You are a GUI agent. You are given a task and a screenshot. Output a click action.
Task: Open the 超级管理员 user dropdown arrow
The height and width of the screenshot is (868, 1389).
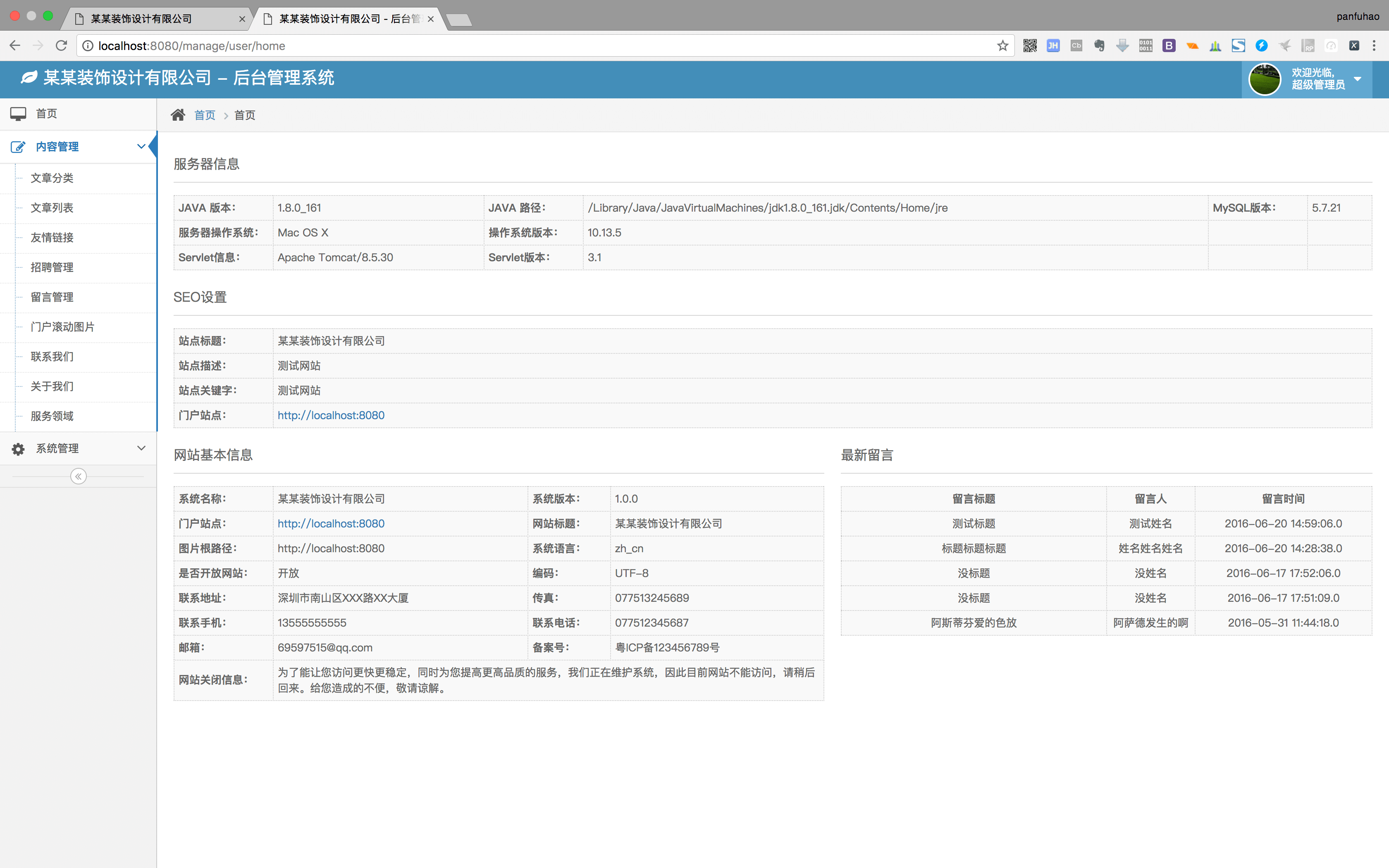pyautogui.click(x=1358, y=79)
